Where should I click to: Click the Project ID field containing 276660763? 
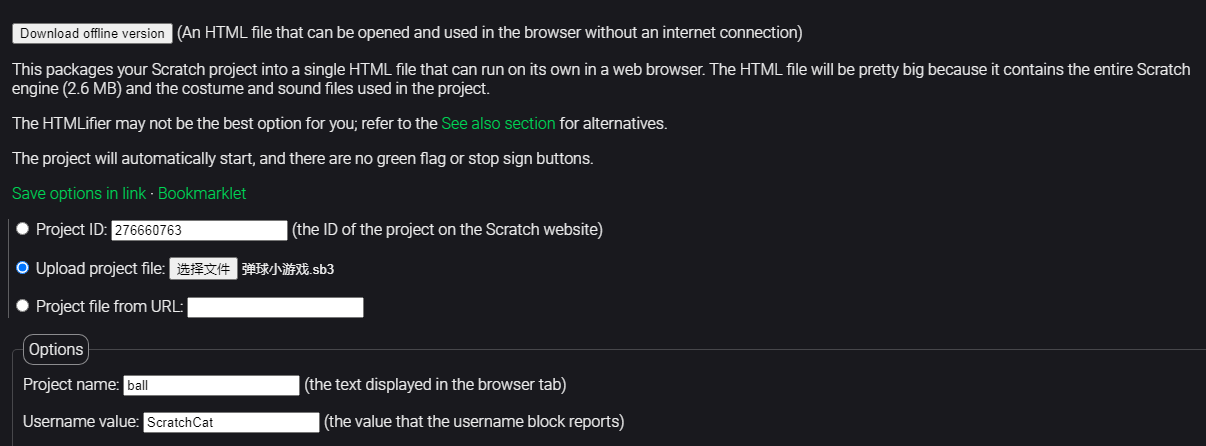click(x=199, y=230)
